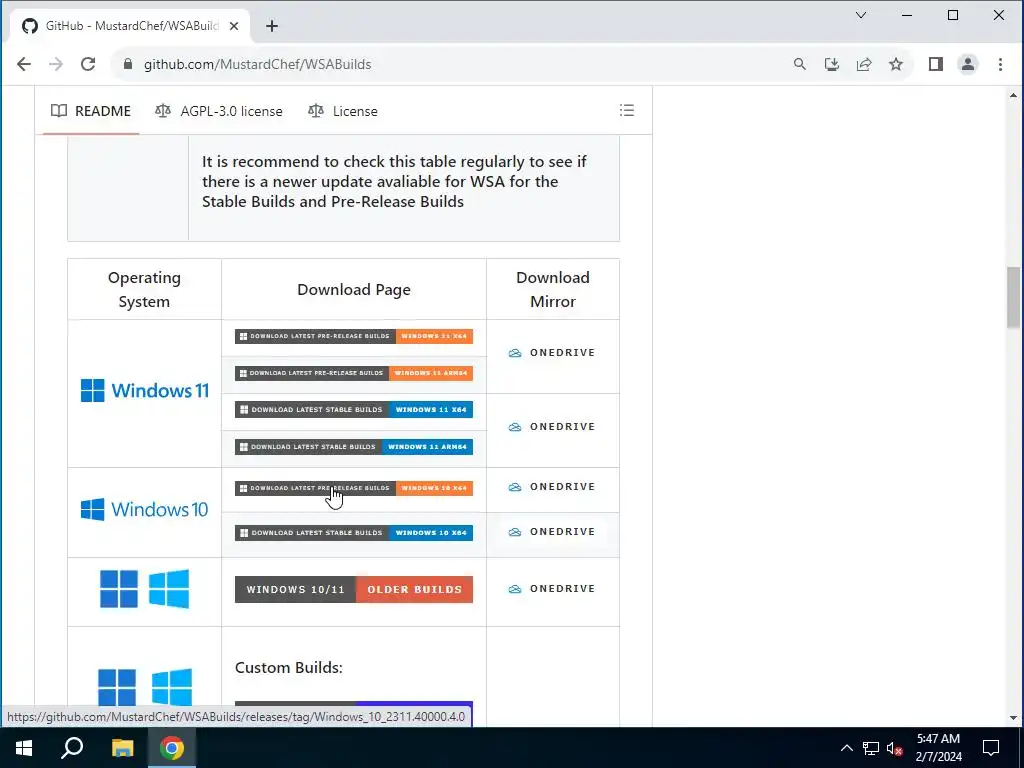Share this page icon
Screen dimensions: 1024x768
tap(864, 64)
